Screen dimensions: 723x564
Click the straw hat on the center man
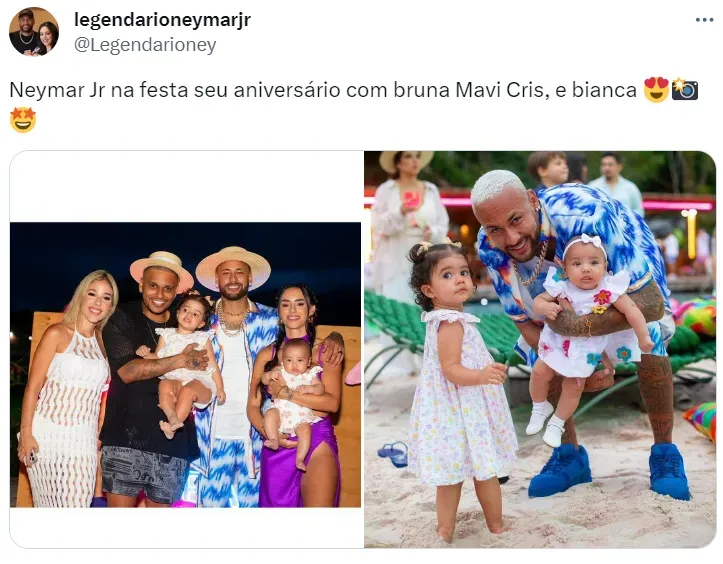pos(233,267)
